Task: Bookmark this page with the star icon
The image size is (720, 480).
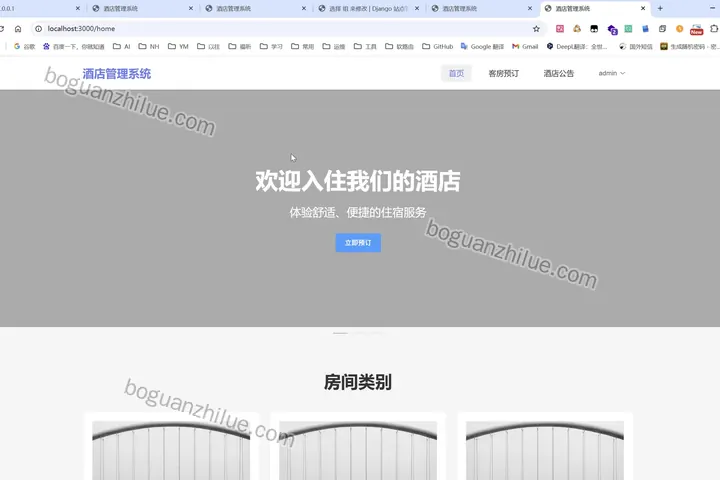Action: click(536, 29)
